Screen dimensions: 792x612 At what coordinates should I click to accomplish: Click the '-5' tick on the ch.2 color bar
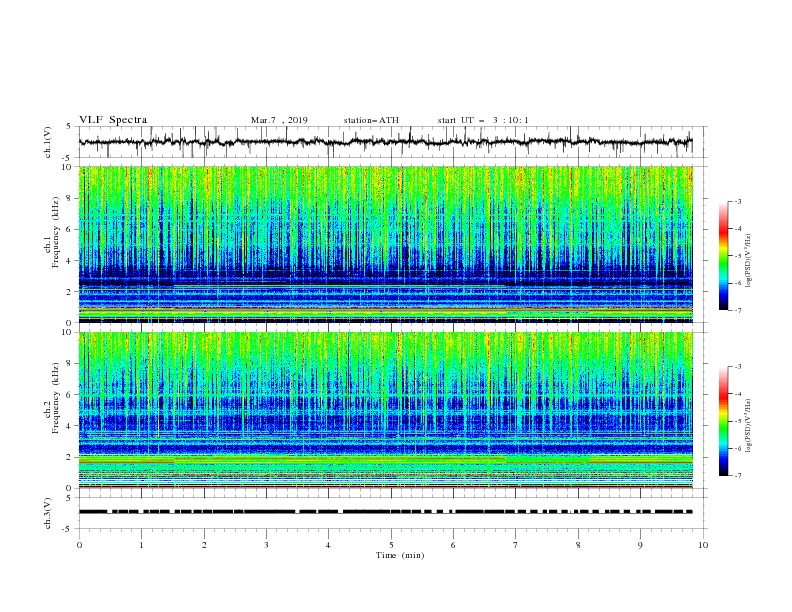(x=738, y=421)
